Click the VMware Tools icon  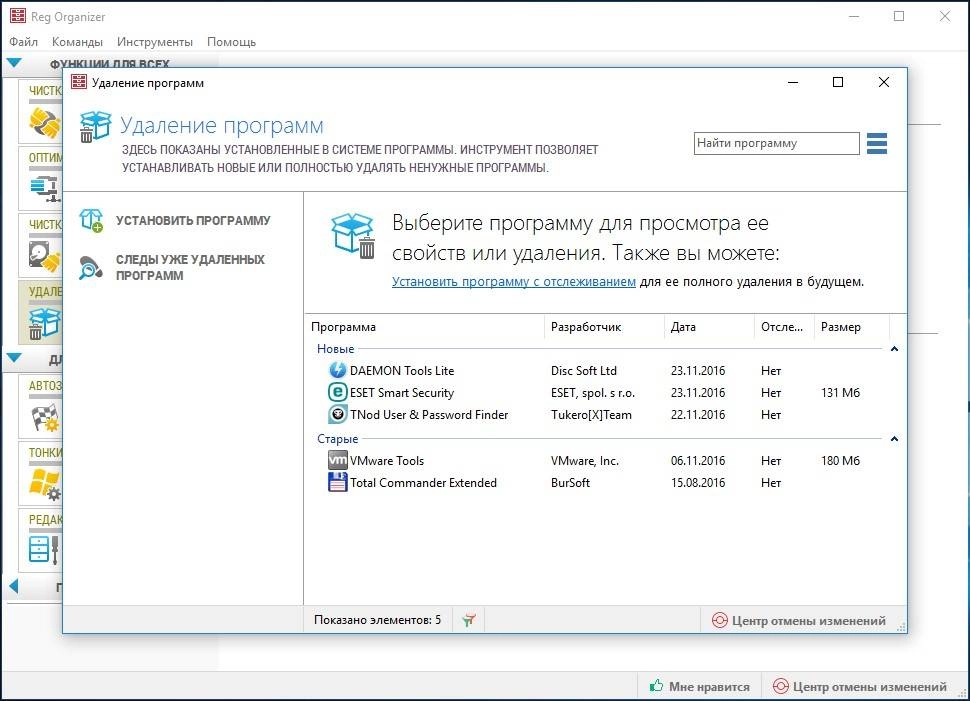click(x=337, y=460)
